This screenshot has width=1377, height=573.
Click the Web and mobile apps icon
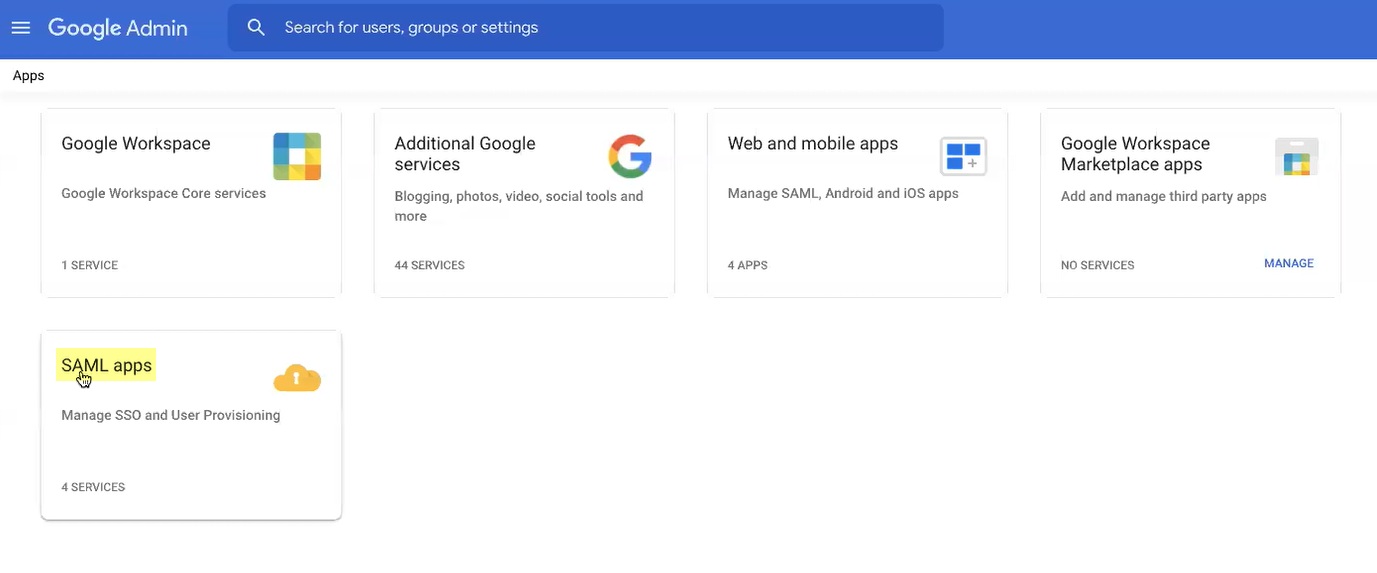point(963,156)
